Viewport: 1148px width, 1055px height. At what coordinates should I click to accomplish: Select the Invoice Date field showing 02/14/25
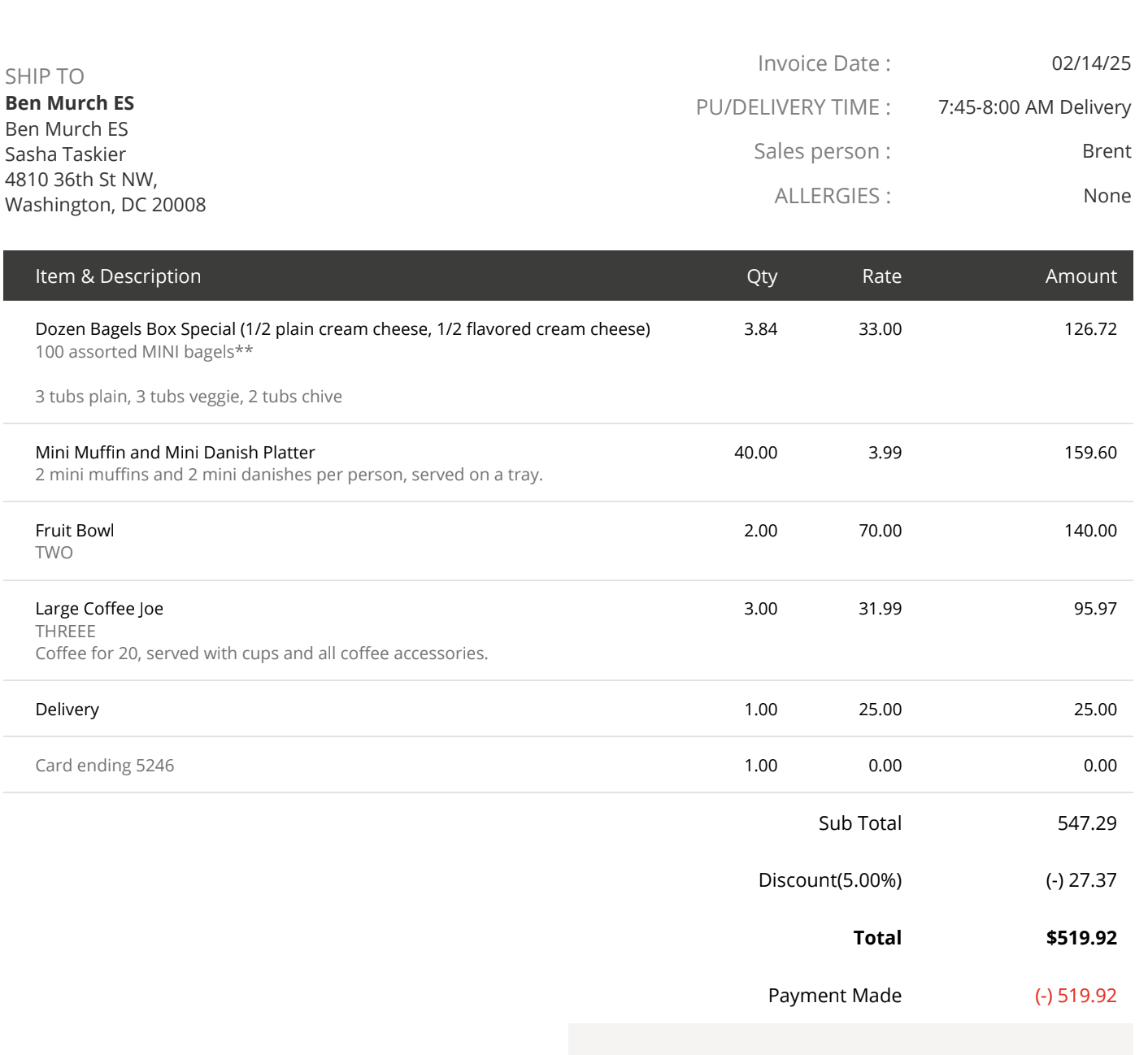click(x=1090, y=63)
